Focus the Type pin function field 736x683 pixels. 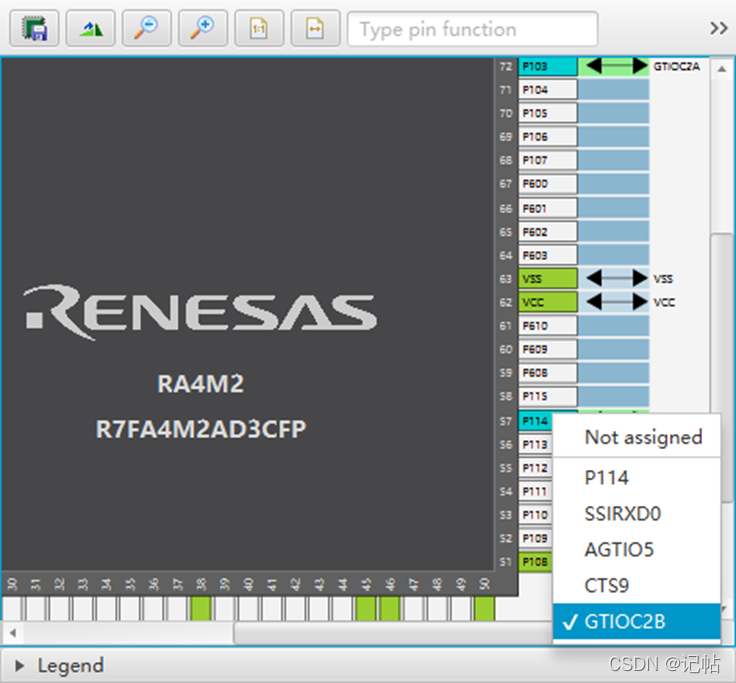472,29
